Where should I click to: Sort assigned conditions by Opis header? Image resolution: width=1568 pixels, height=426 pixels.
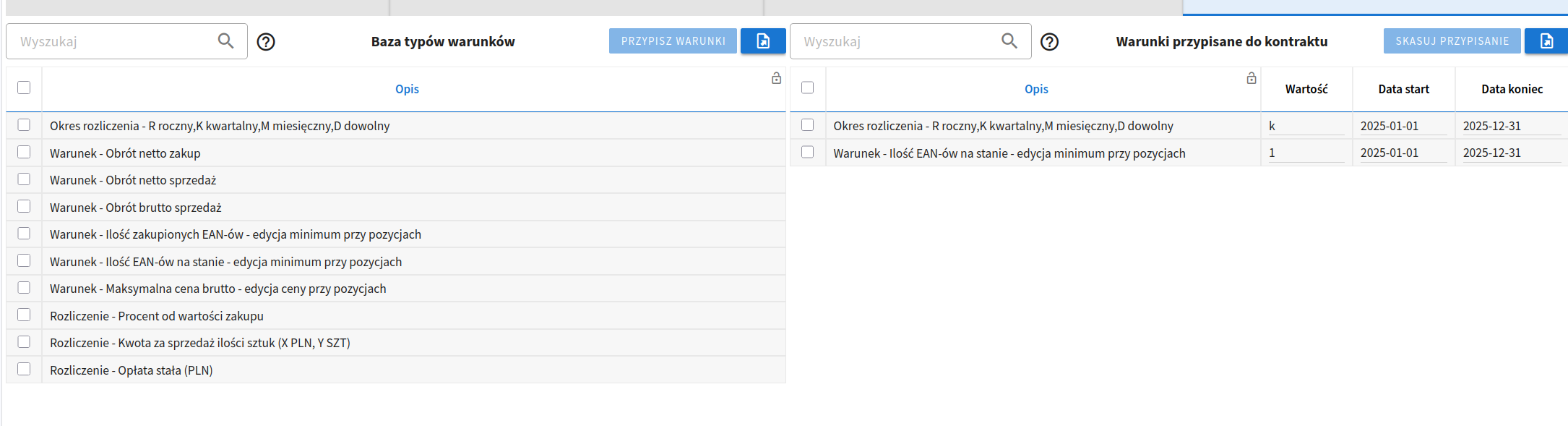[1035, 89]
